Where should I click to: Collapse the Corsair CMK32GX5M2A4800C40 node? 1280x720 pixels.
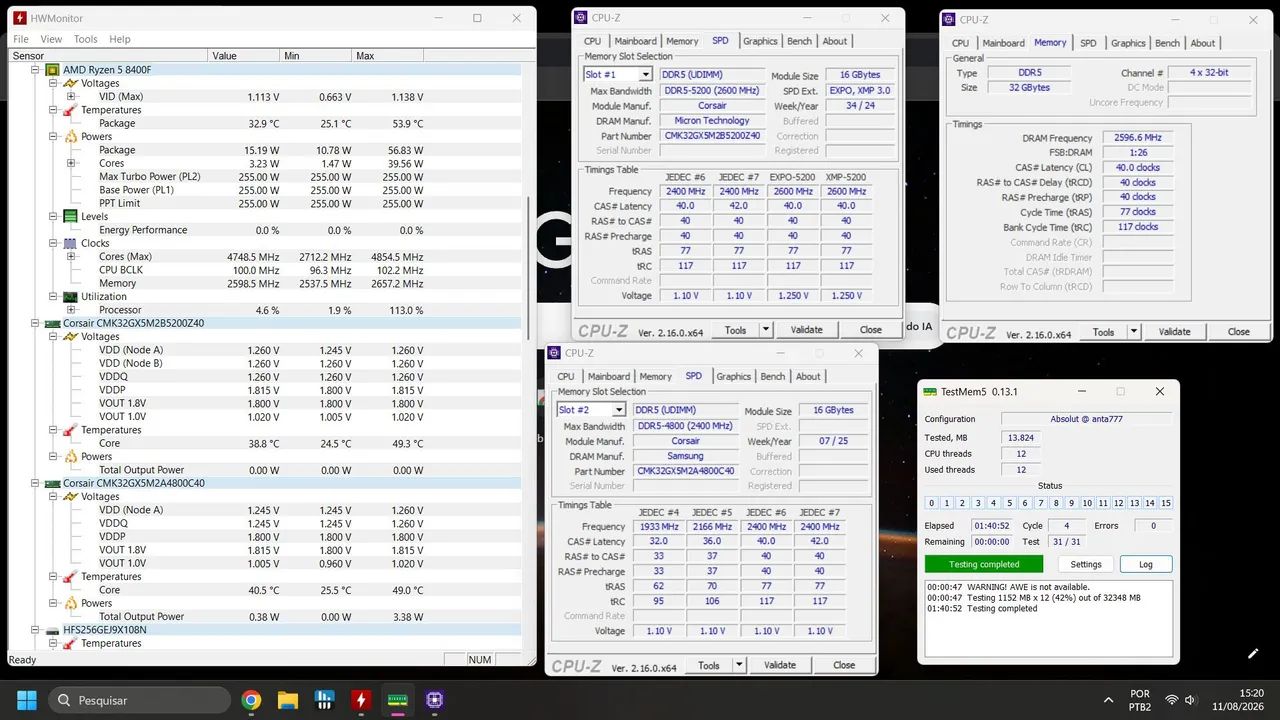(x=36, y=483)
